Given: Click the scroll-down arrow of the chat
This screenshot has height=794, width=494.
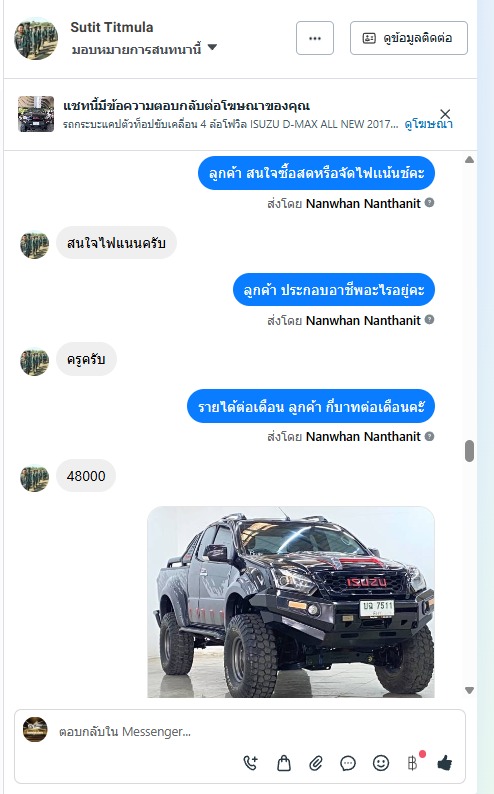Looking at the screenshot, I should [x=469, y=690].
